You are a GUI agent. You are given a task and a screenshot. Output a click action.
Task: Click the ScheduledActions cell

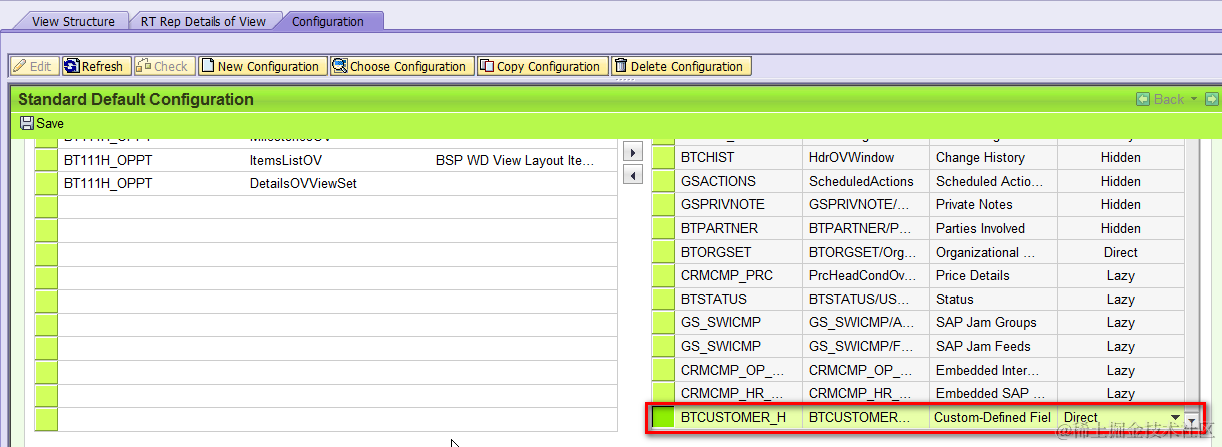866,181
